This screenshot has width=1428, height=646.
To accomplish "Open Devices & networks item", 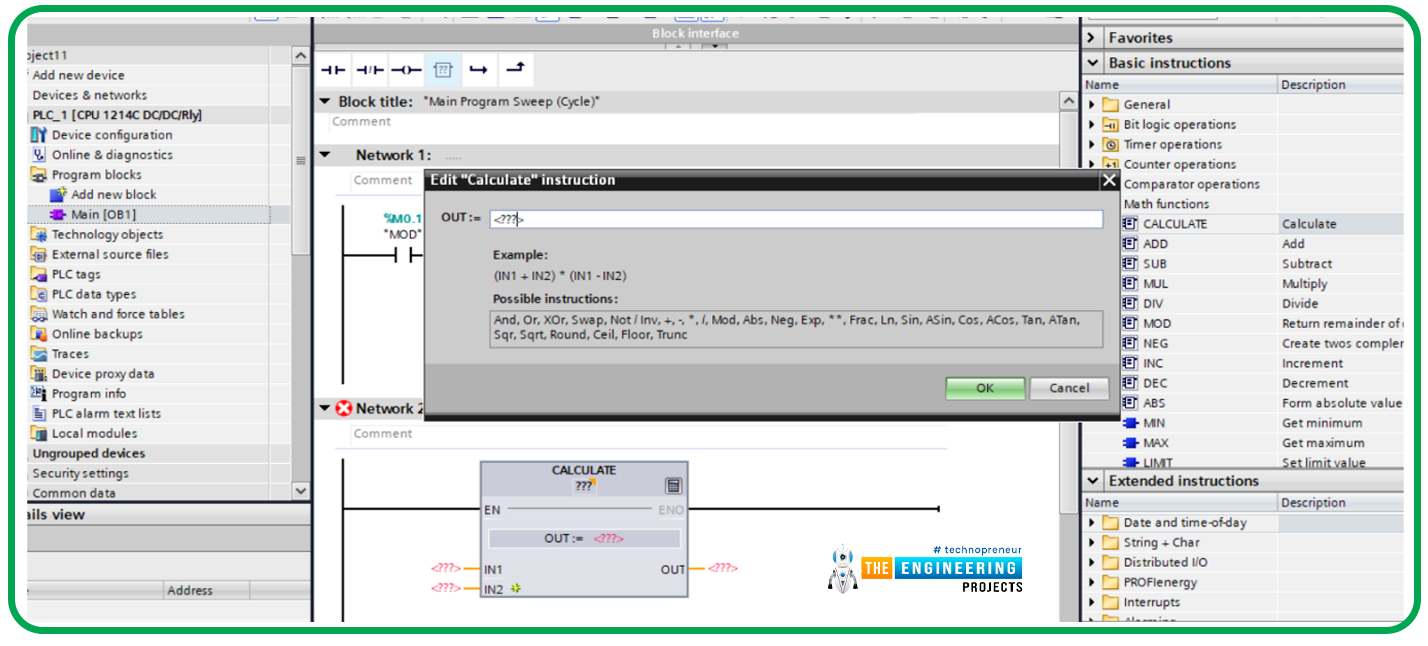I will click(x=90, y=95).
